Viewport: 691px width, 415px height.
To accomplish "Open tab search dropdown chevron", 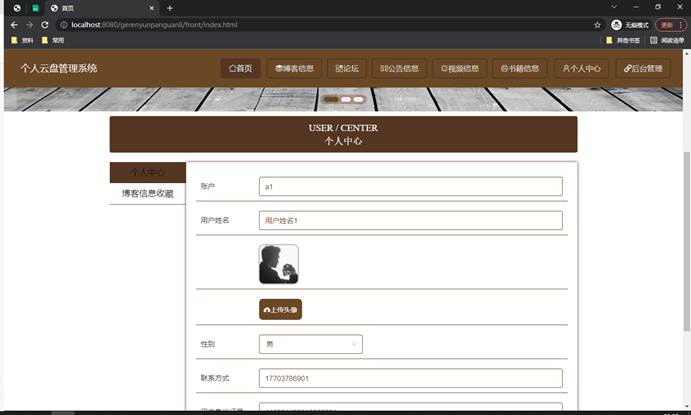I will coord(614,7).
